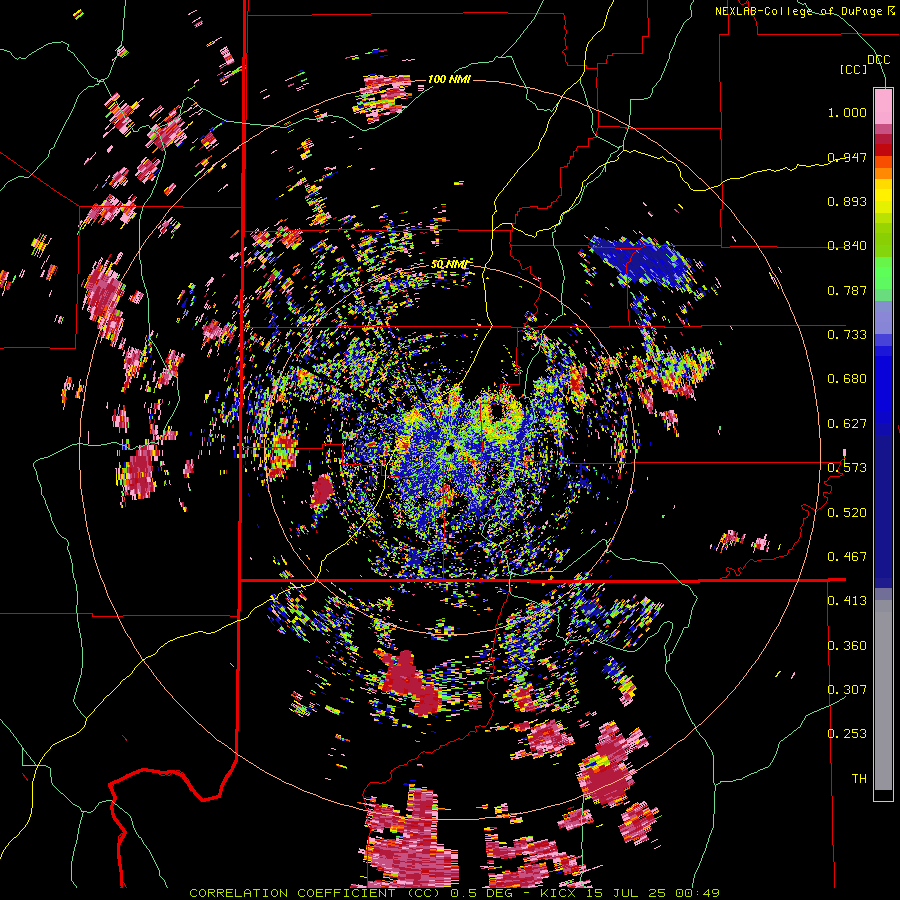Click the Correlation Coefficient caption at bottom
Image resolution: width=900 pixels, height=900 pixels.
click(x=454, y=893)
